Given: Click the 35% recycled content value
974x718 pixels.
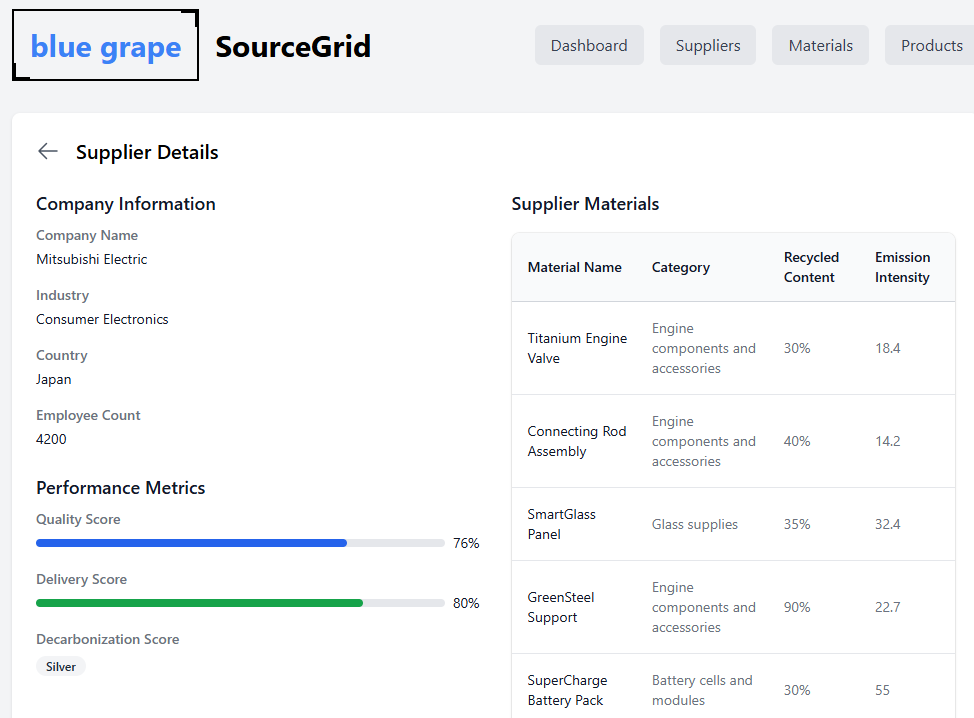Looking at the screenshot, I should [797, 524].
